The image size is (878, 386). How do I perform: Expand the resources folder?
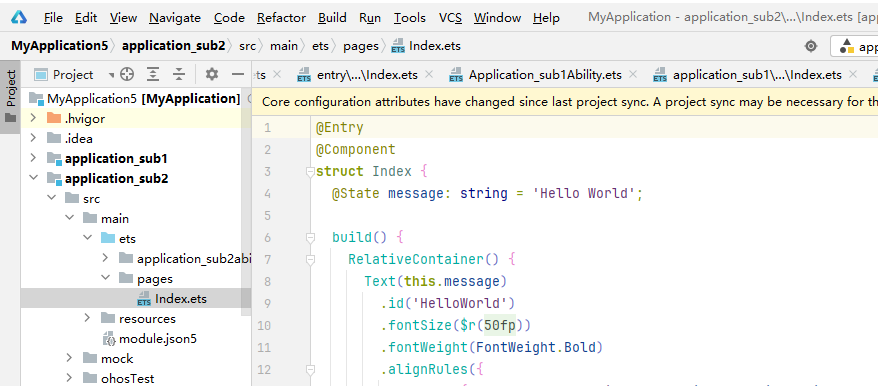tap(87, 318)
